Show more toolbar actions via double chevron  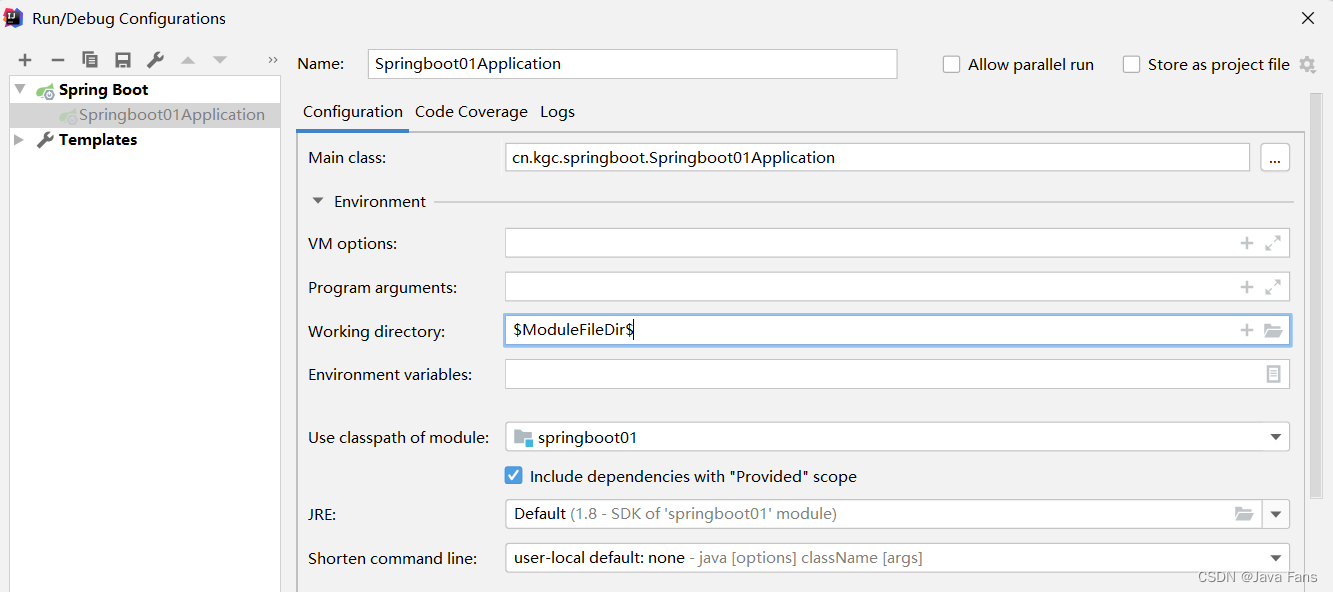[273, 60]
